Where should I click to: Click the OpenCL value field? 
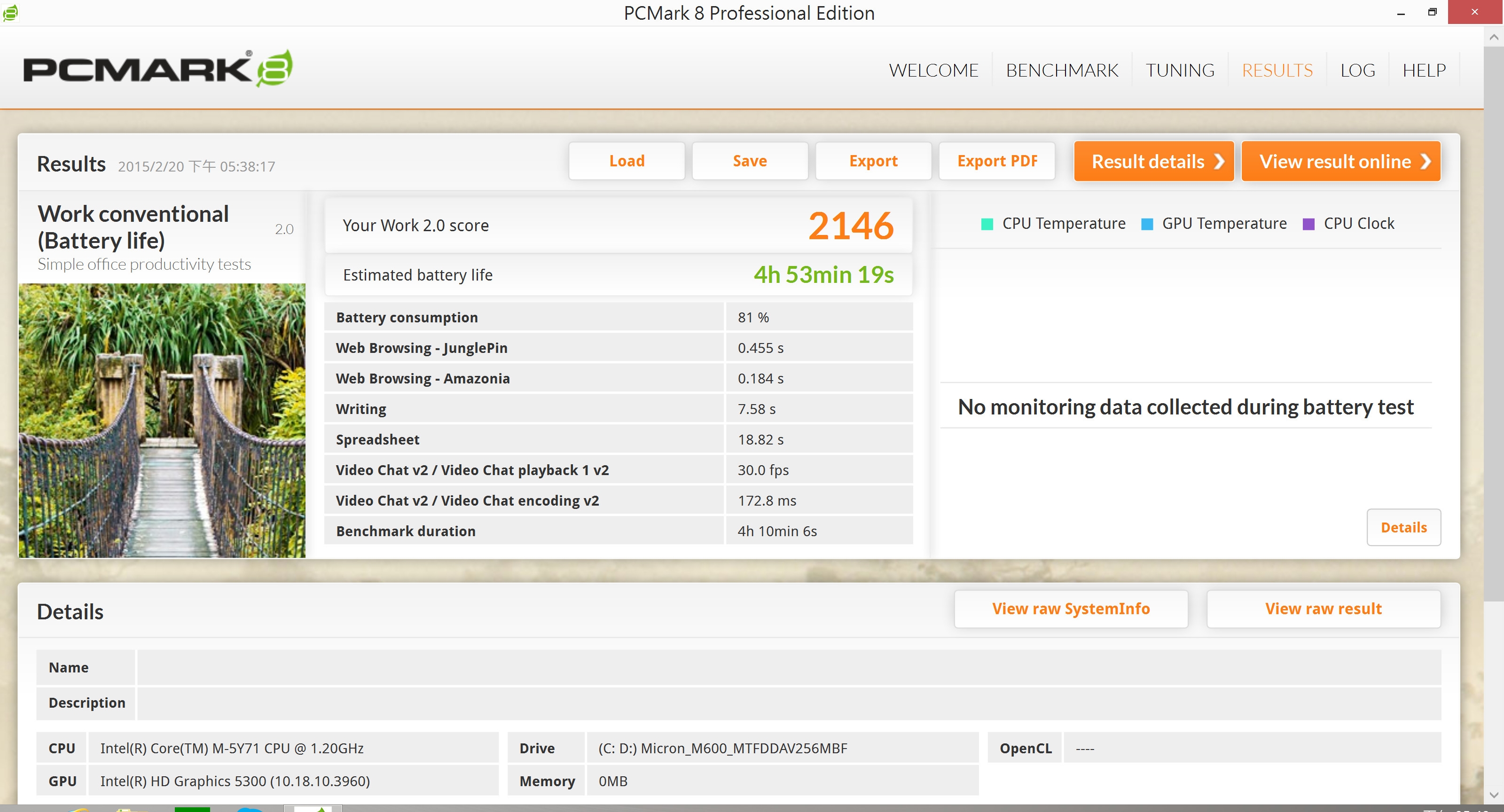click(1252, 749)
